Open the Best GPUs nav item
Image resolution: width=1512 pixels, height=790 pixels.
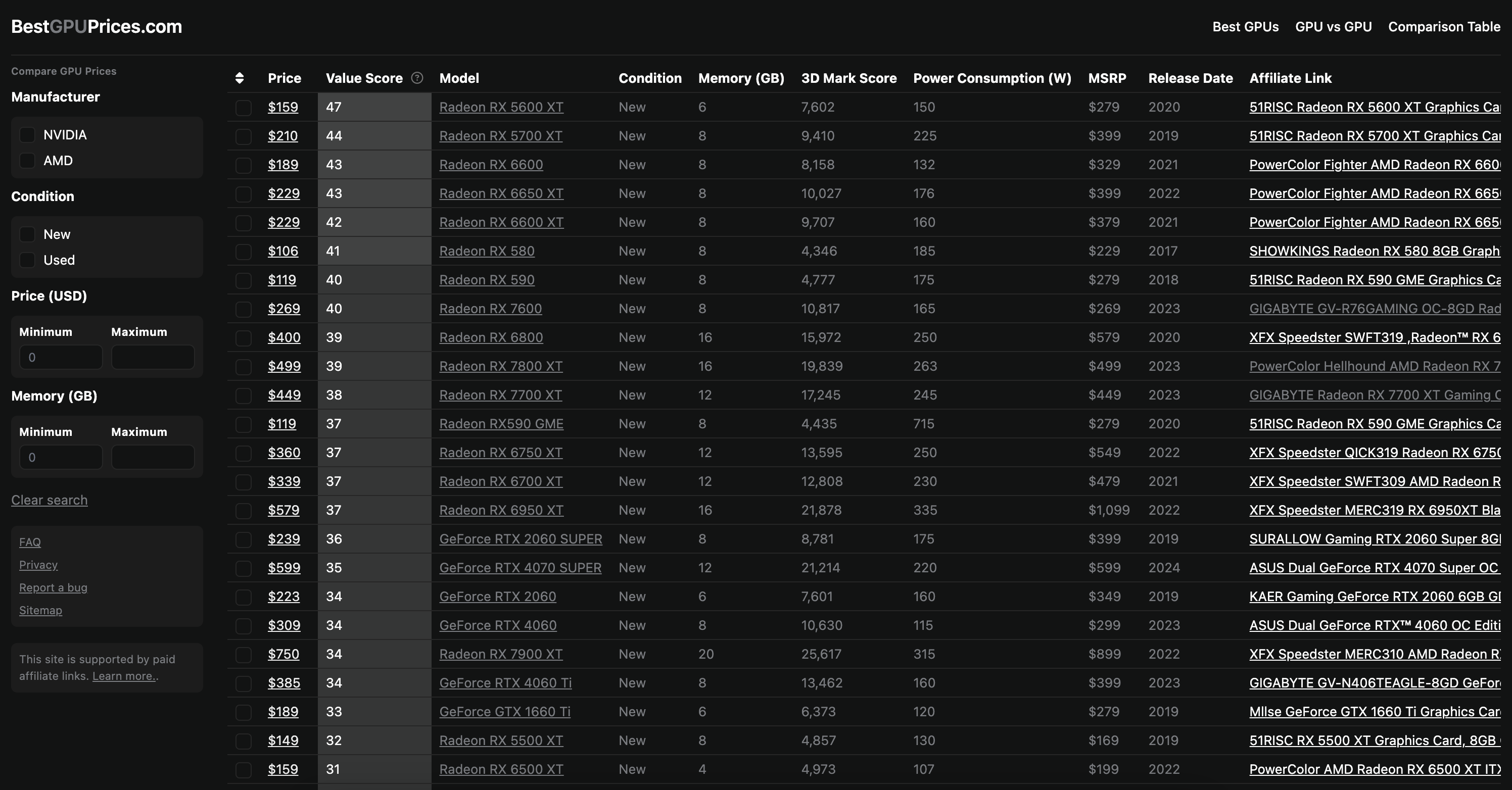[x=1246, y=27]
